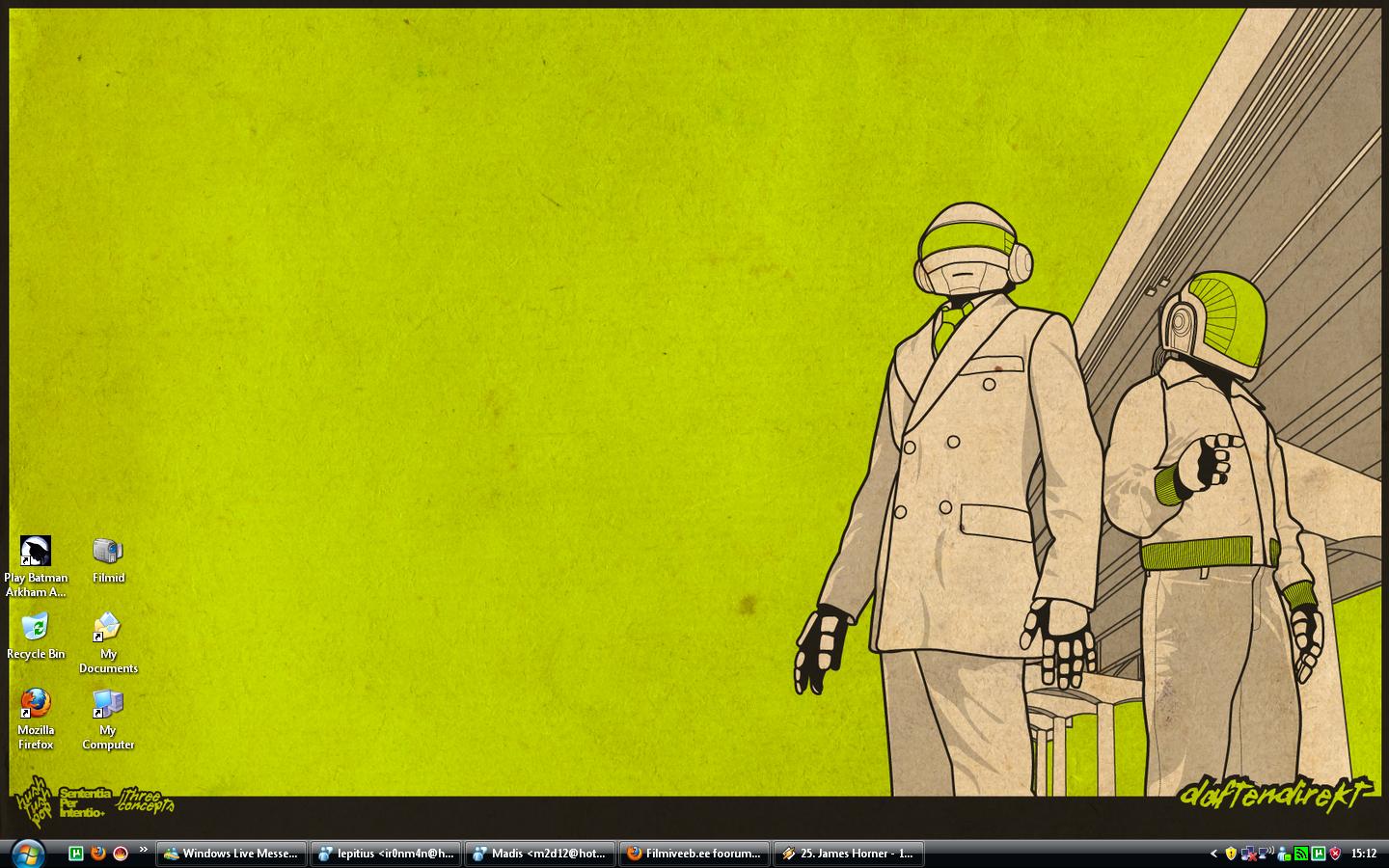Open the Play Batman Arkham Asylum shortcut
Screen dimensions: 1389x868
(x=36, y=567)
